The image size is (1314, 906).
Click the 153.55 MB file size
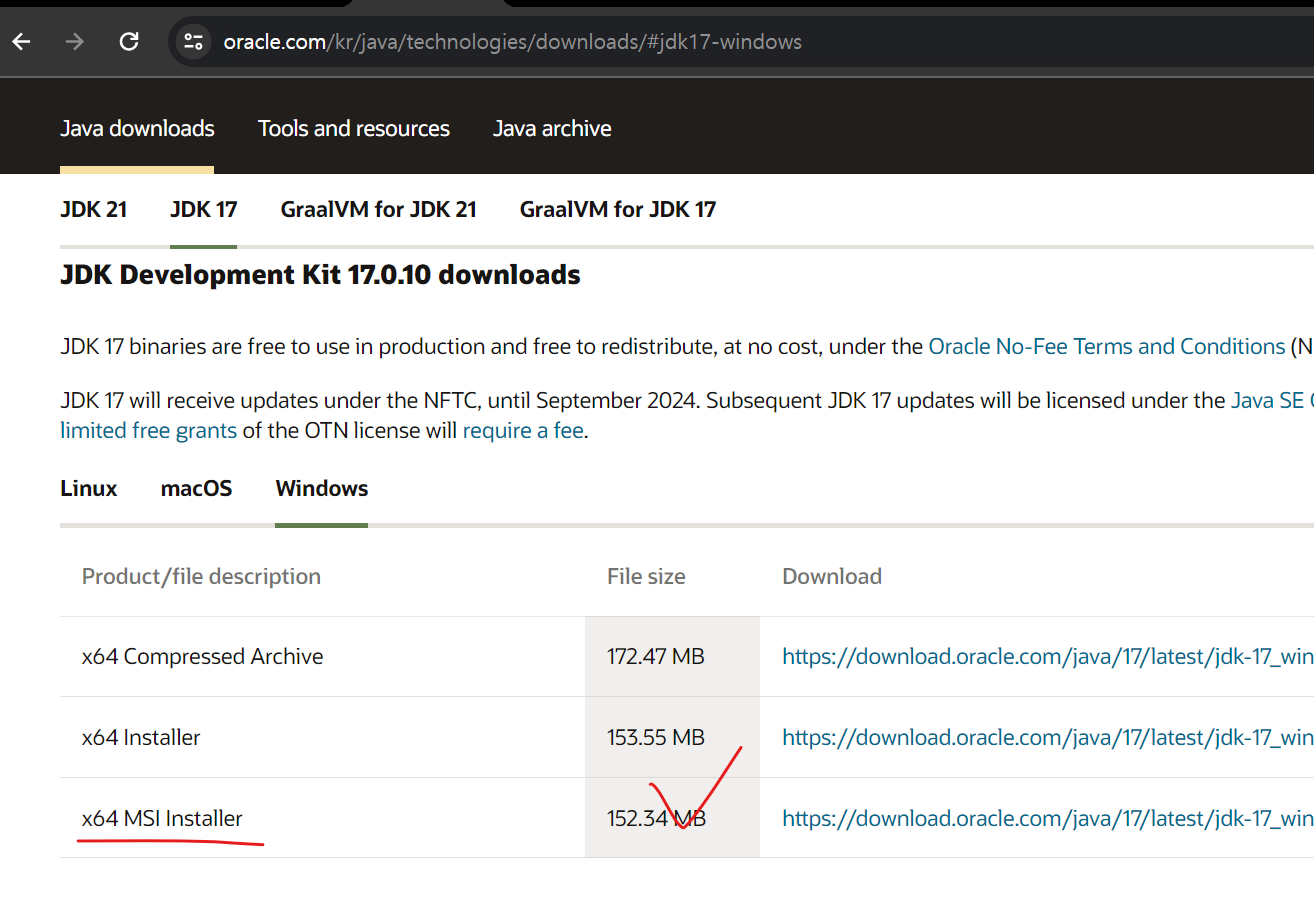click(x=656, y=737)
